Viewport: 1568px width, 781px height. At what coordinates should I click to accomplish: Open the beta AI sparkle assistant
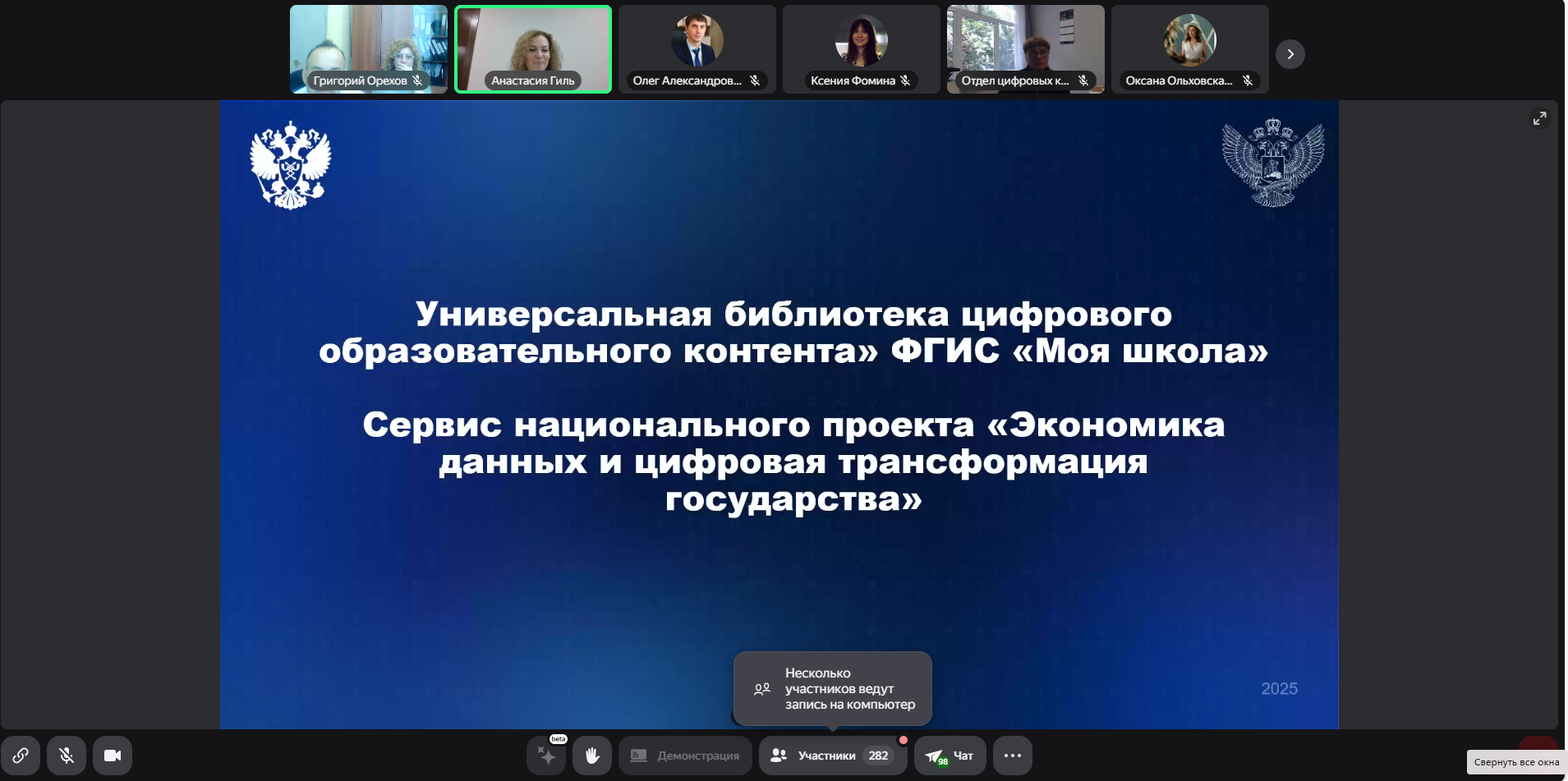click(x=546, y=756)
